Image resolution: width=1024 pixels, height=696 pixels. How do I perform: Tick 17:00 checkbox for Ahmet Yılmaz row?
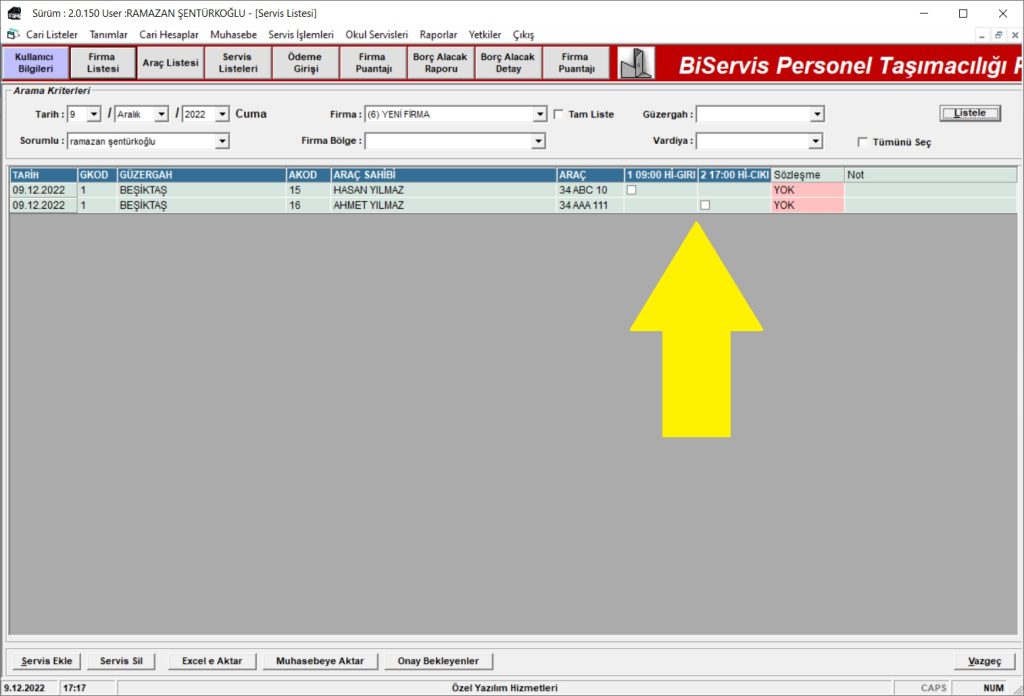(x=705, y=205)
